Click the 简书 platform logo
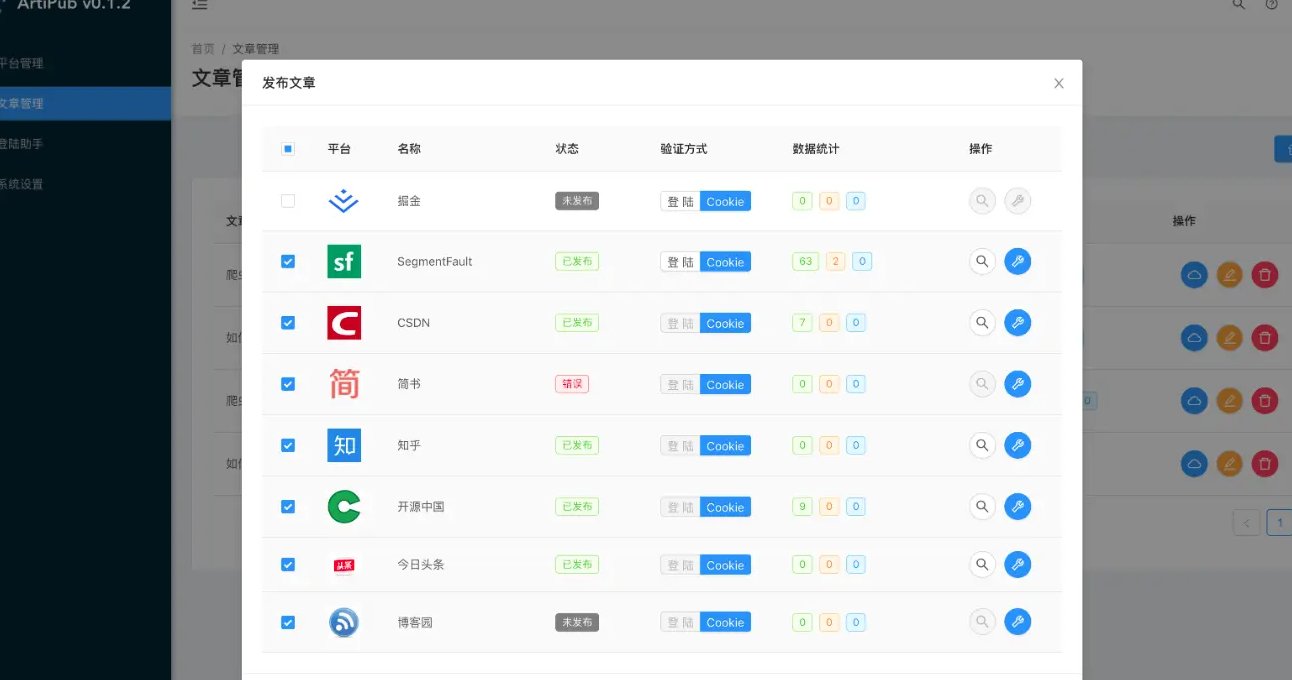This screenshot has width=1292, height=680. pos(344,384)
